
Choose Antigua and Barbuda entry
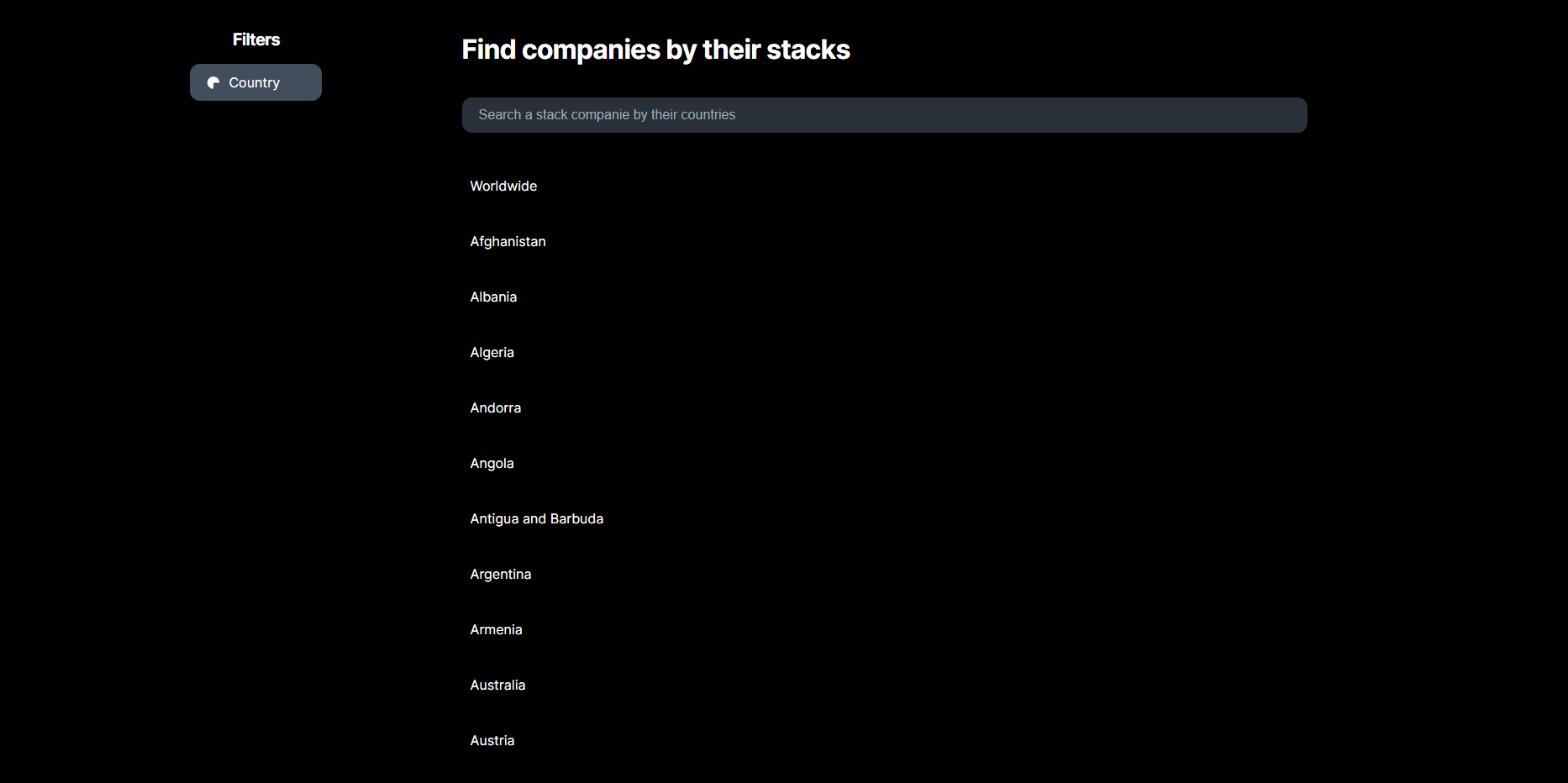pyautogui.click(x=536, y=519)
